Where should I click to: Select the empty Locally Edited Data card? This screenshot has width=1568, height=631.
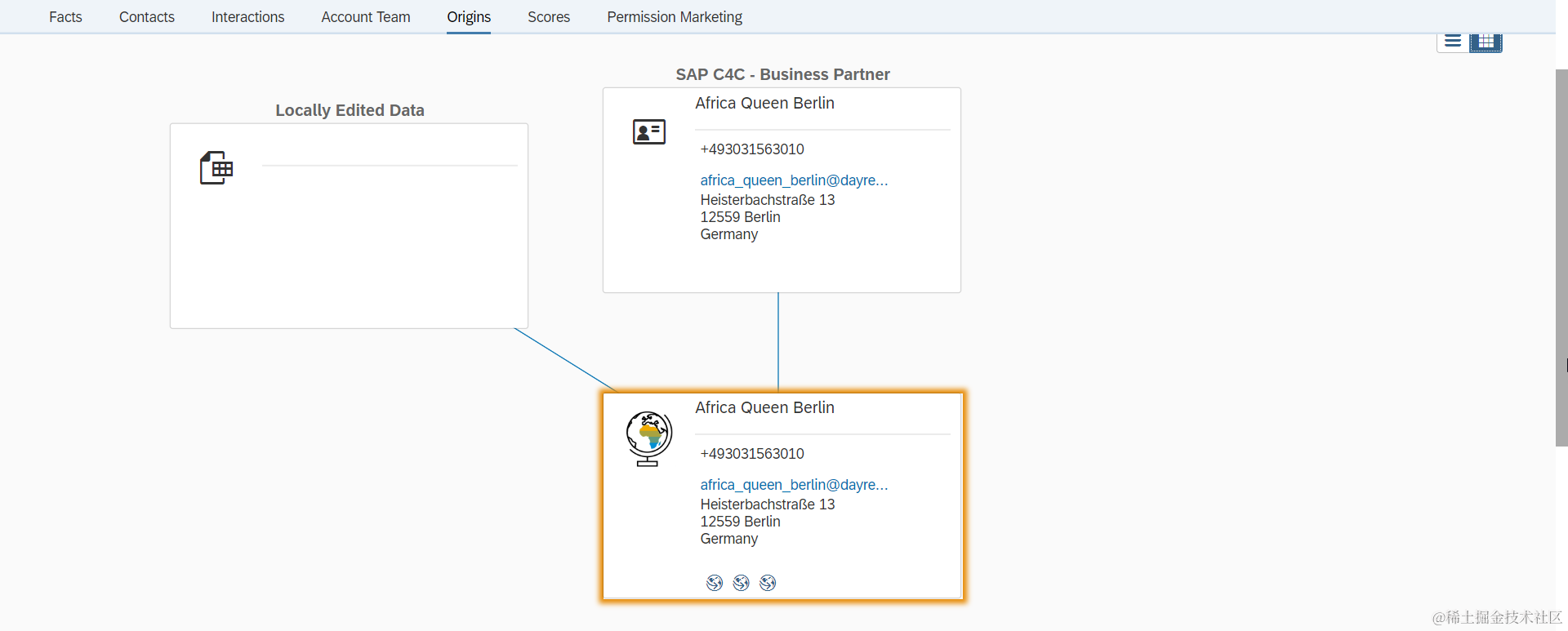coord(350,245)
